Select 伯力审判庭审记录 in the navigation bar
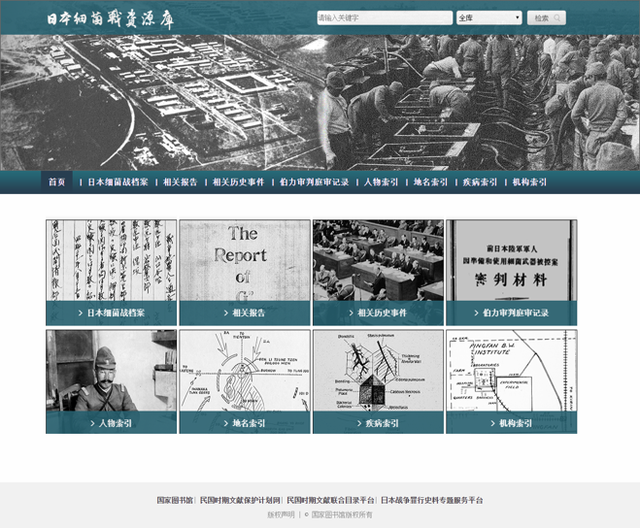 (x=313, y=183)
